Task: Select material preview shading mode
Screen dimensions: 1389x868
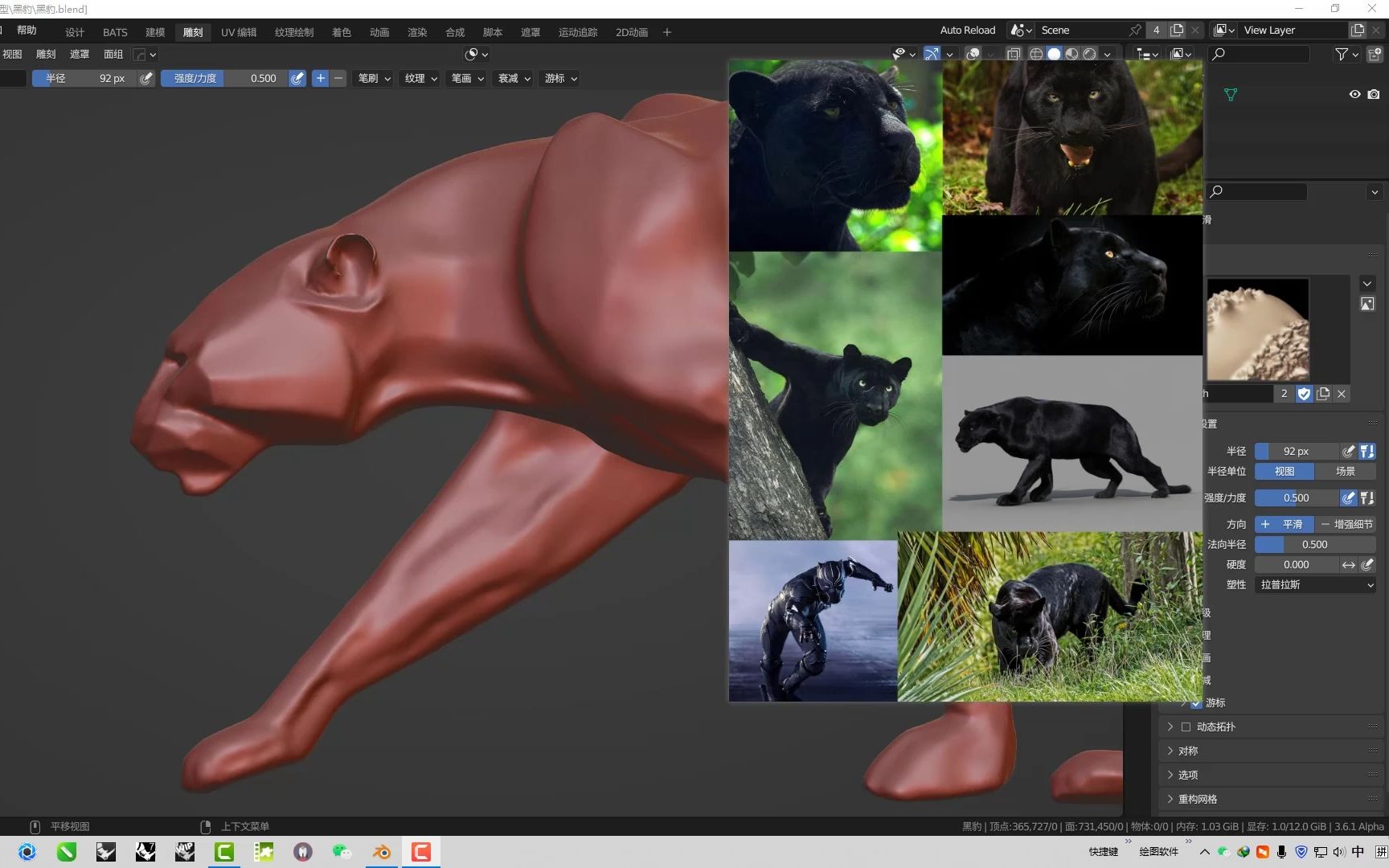Action: click(x=1071, y=54)
